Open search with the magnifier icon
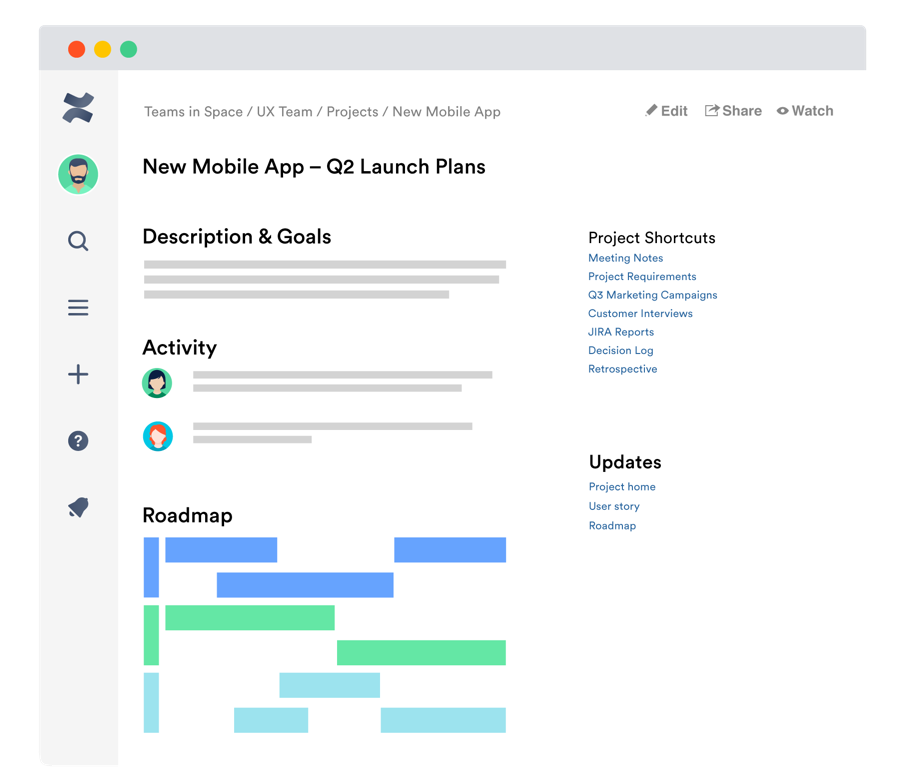 point(78,241)
